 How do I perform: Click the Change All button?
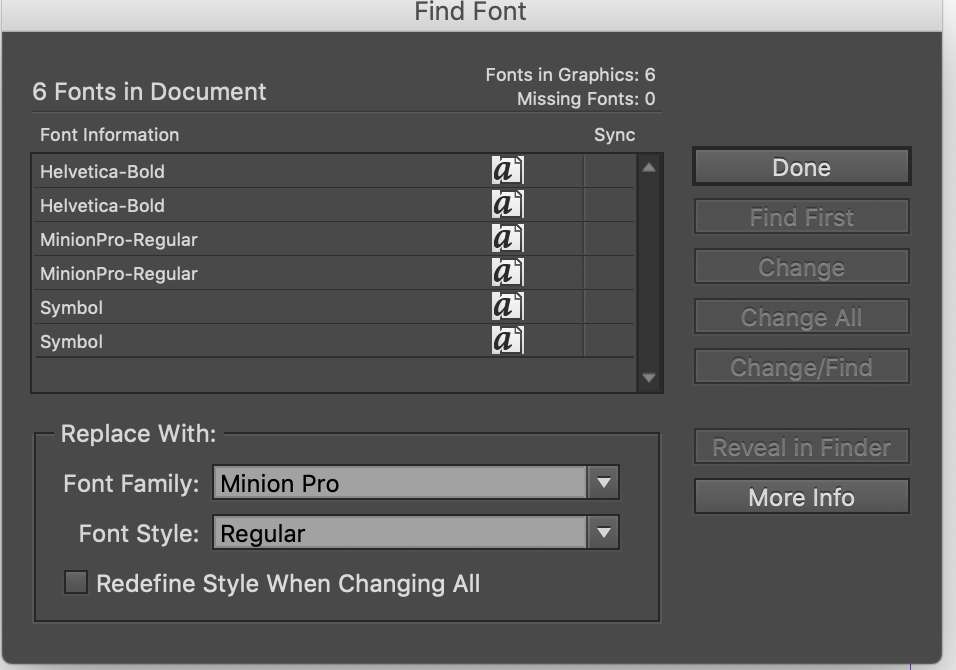point(800,316)
